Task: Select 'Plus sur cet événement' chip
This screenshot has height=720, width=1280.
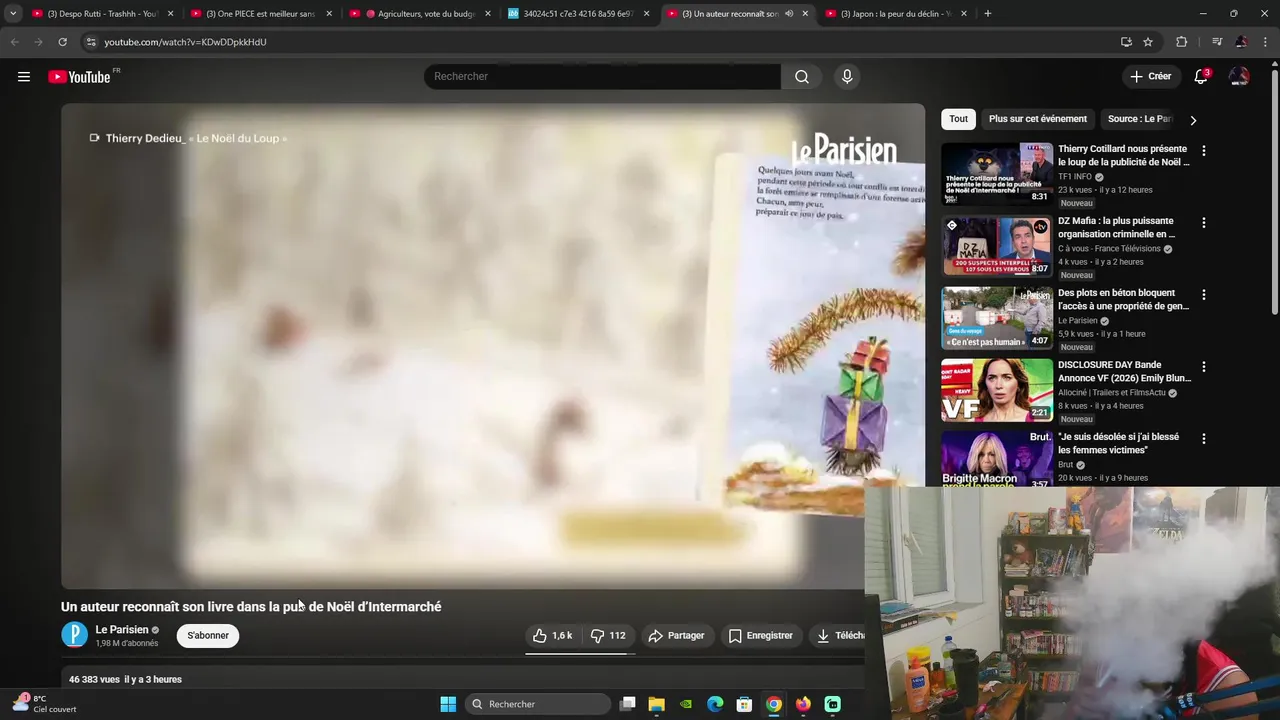Action: click(x=1037, y=119)
